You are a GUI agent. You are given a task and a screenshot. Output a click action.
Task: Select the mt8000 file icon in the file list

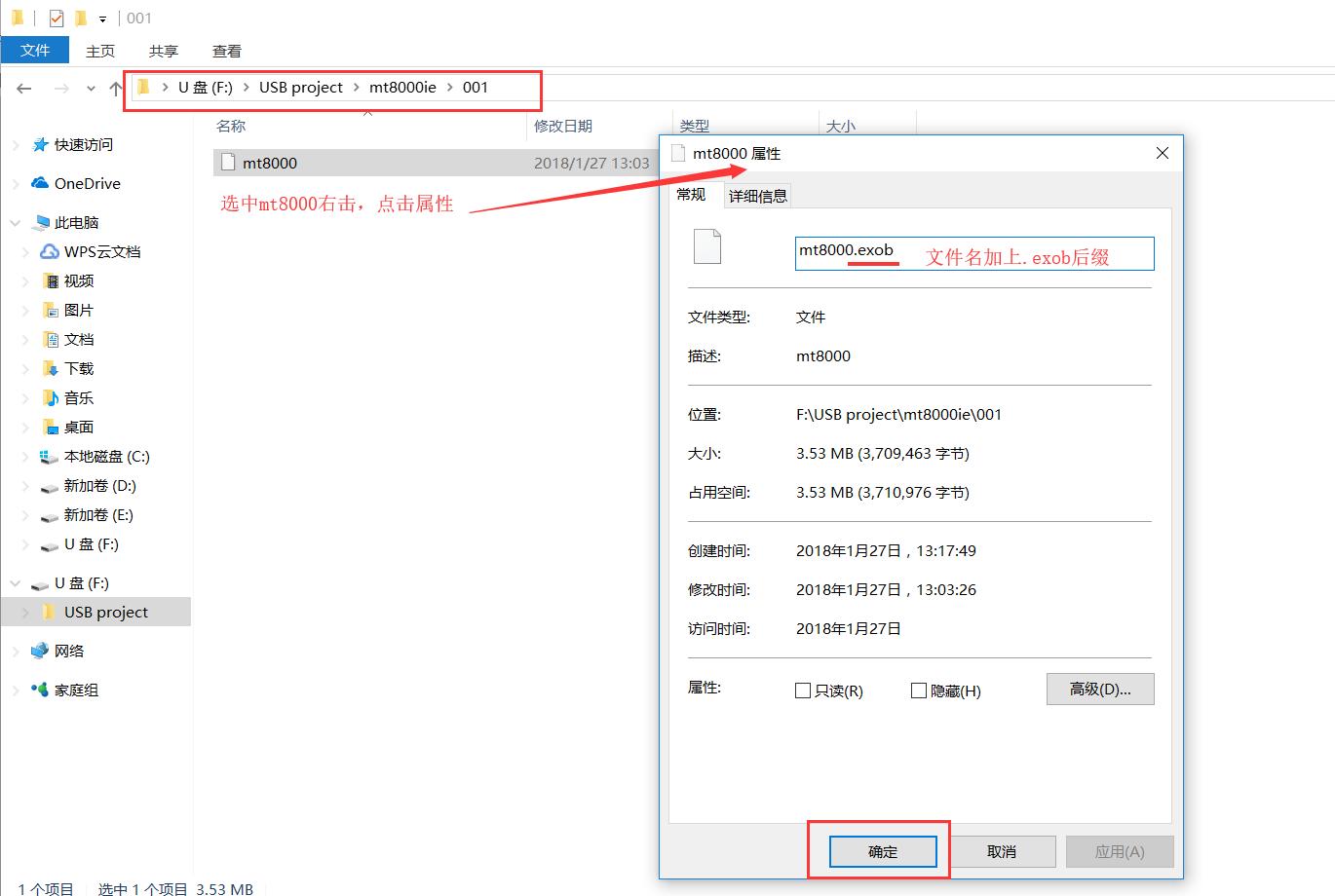(x=228, y=163)
